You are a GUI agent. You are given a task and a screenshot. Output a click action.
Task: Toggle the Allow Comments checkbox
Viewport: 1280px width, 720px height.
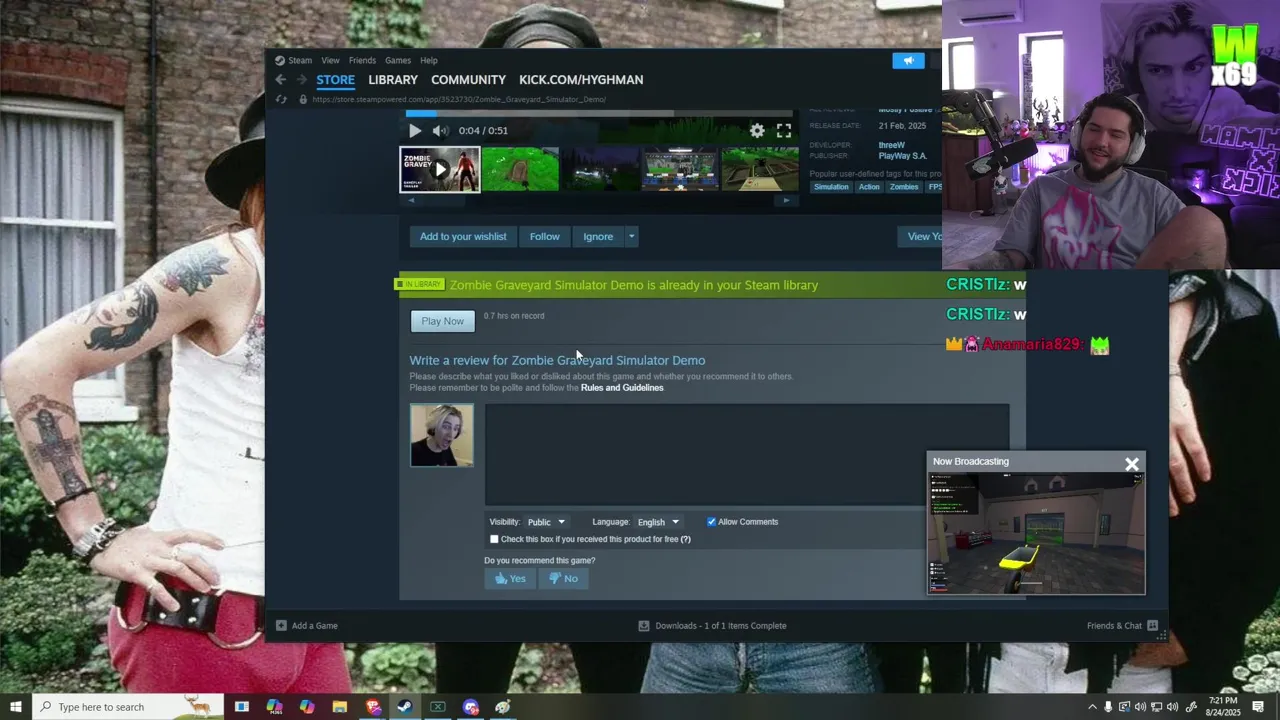[711, 522]
